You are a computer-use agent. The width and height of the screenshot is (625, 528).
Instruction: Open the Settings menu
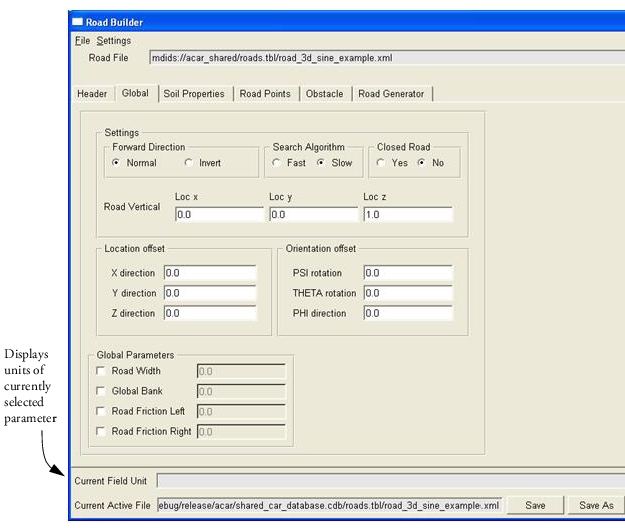[114, 41]
